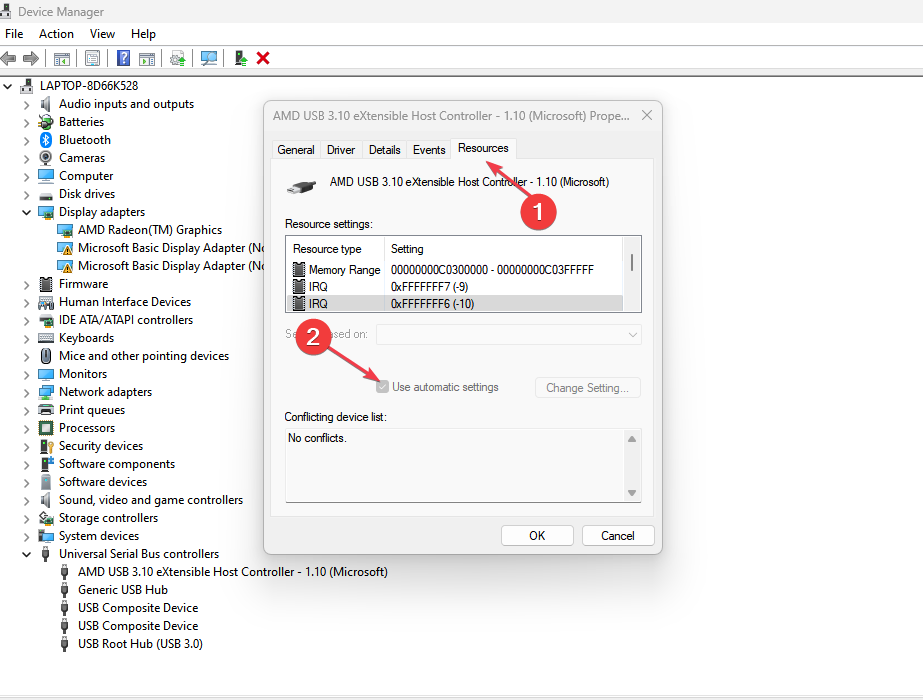Click the Resource type column header
923x700 pixels.
tap(336, 249)
